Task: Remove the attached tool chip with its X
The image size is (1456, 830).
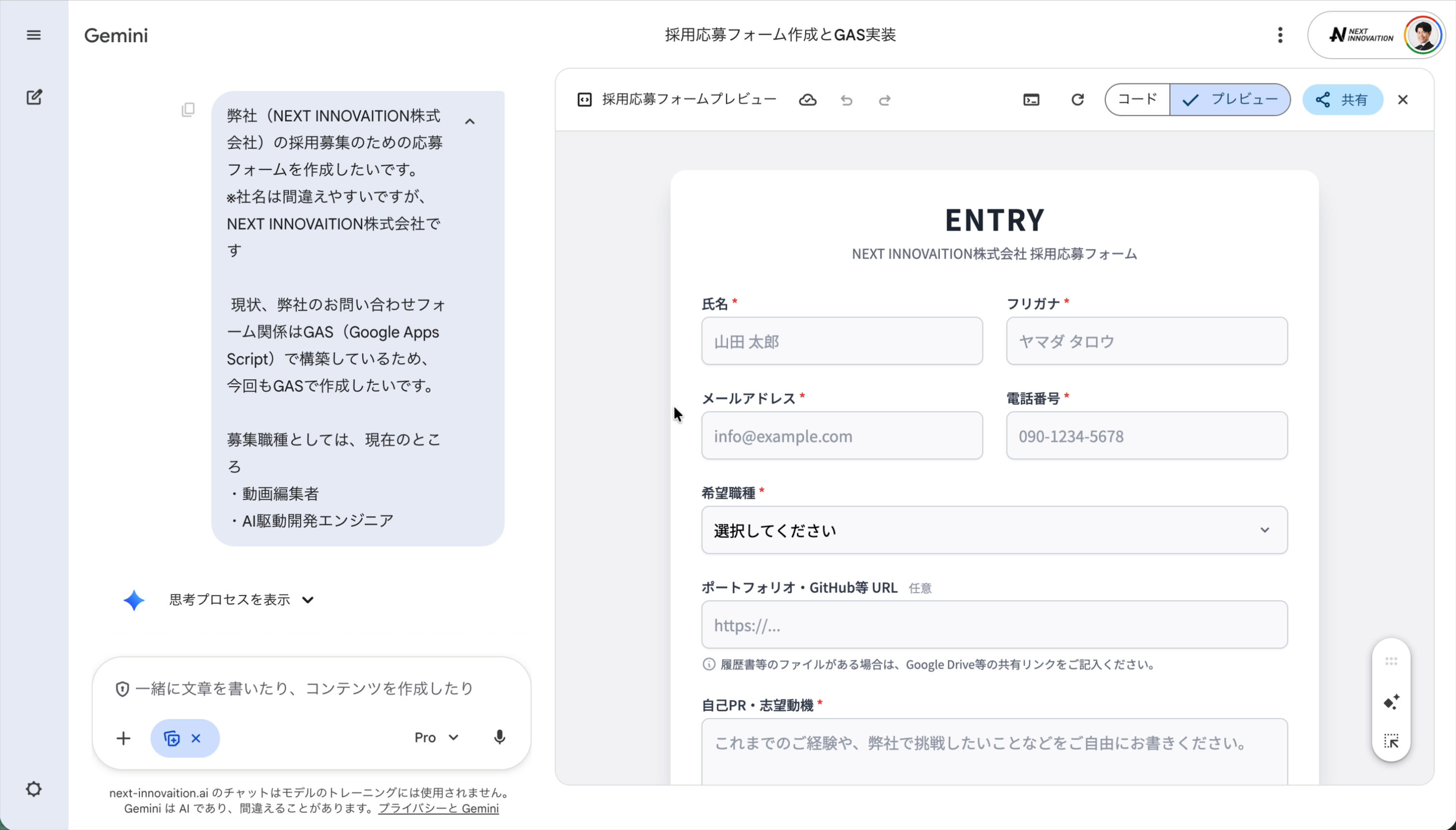Action: pos(197,738)
